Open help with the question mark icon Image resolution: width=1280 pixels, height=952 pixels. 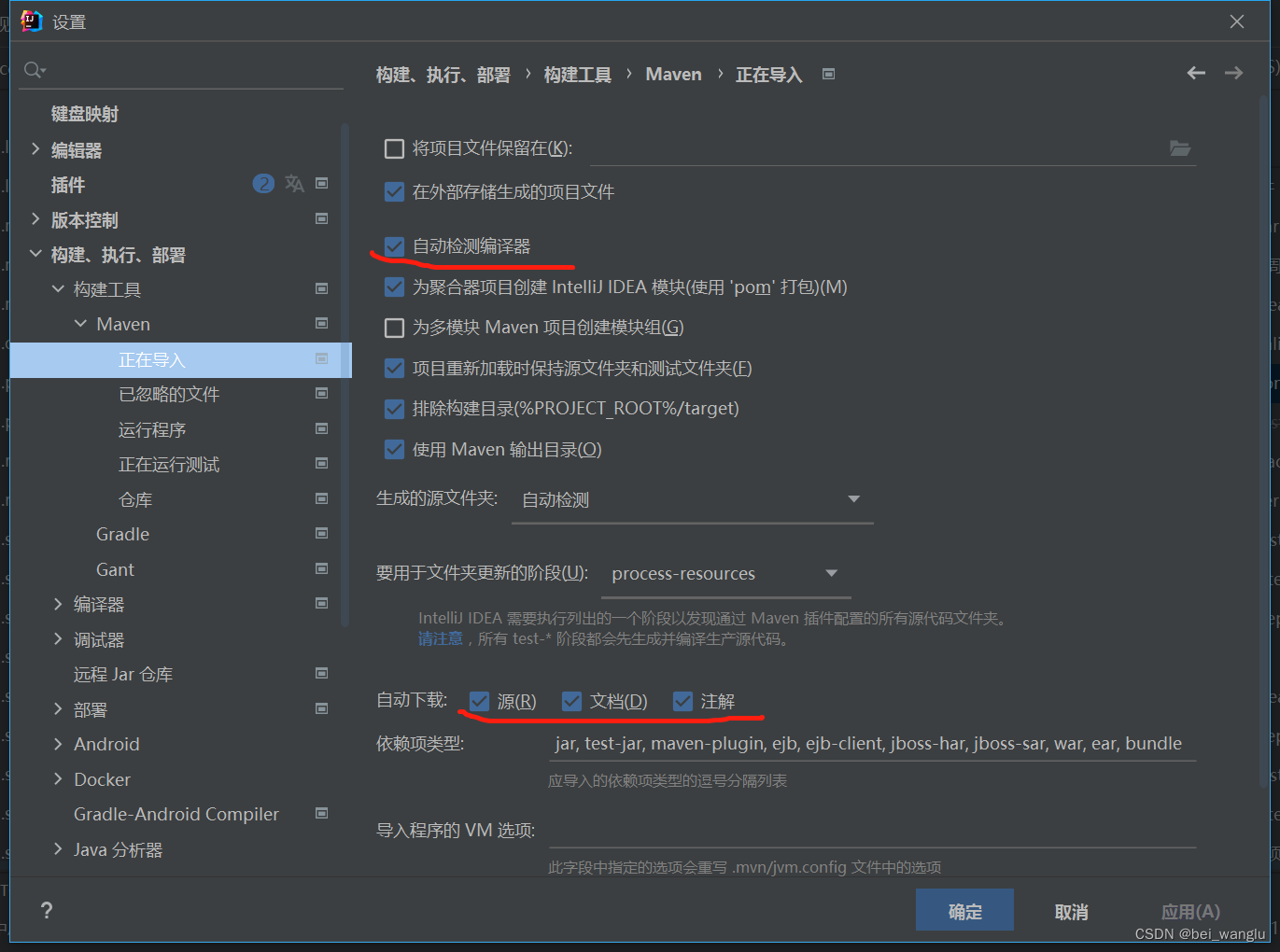[x=47, y=911]
